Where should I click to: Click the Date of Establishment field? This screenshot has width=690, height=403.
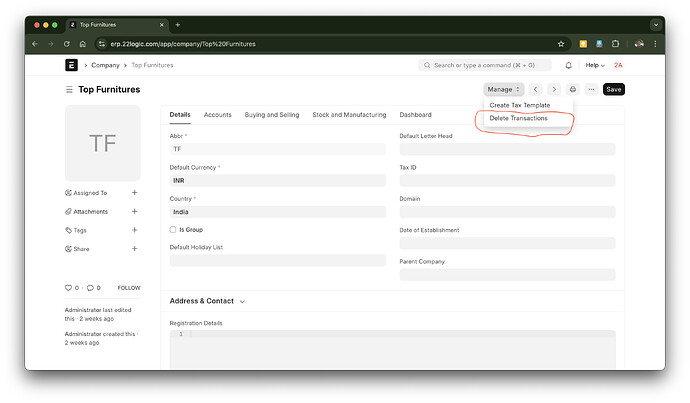point(507,243)
